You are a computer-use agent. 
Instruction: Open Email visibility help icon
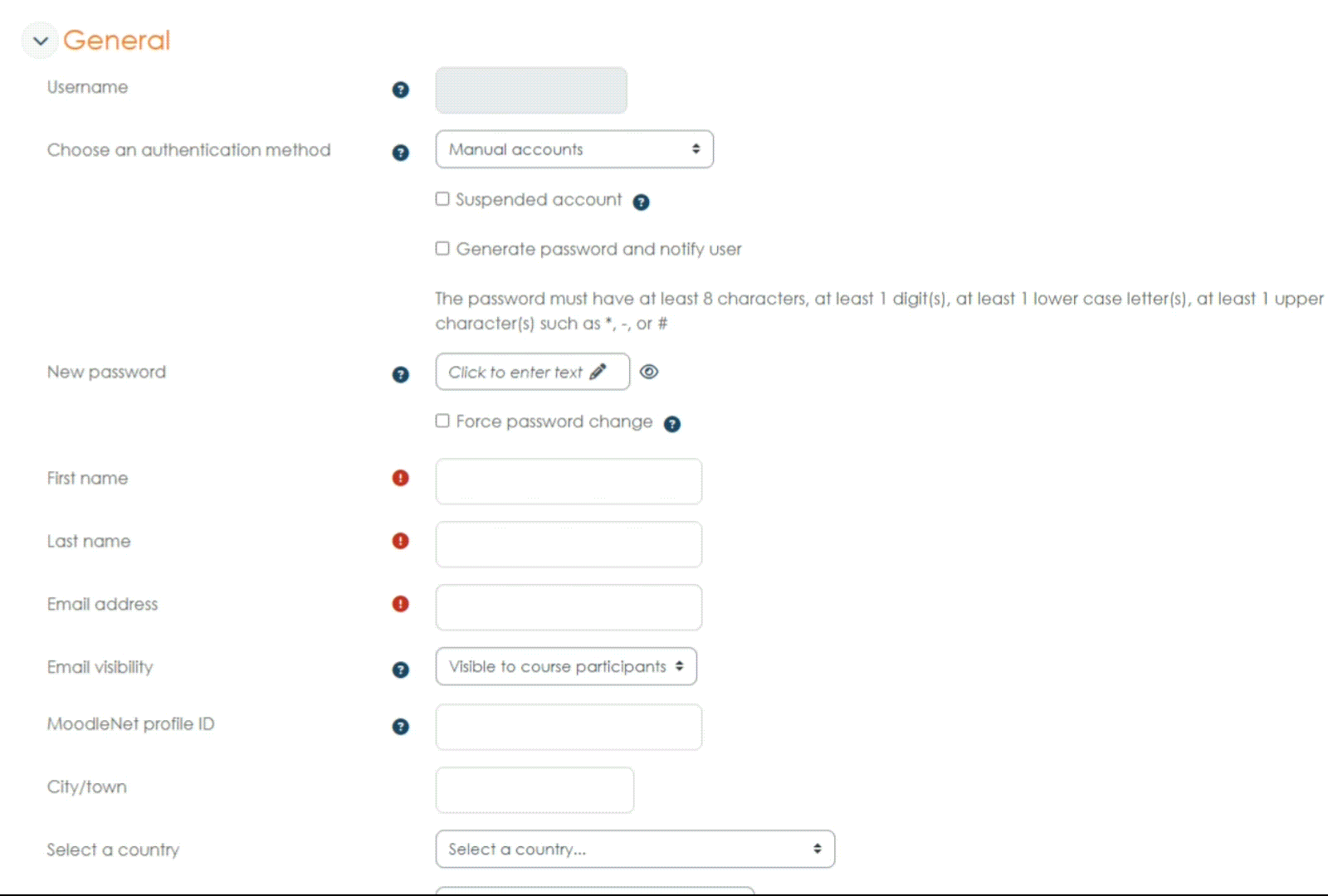pyautogui.click(x=400, y=670)
